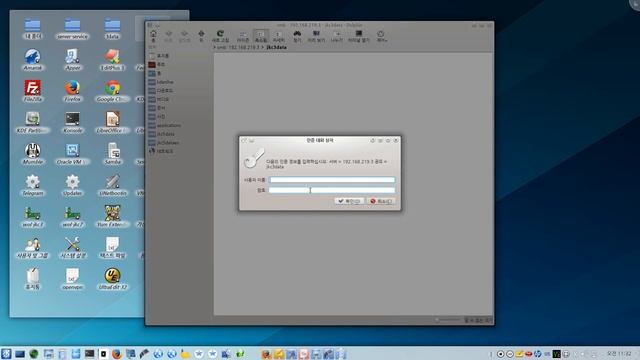Switch Dolphin to Details view mode
Viewport: 640px width, 360px height.
[x=278, y=37]
